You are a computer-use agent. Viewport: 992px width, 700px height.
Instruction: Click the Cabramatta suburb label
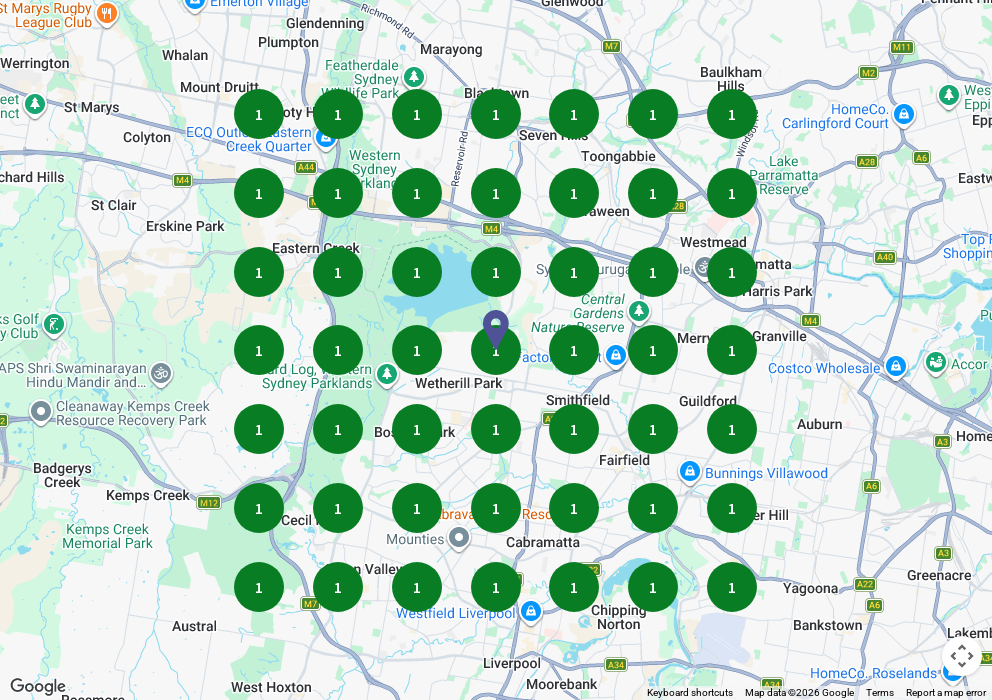tap(543, 542)
